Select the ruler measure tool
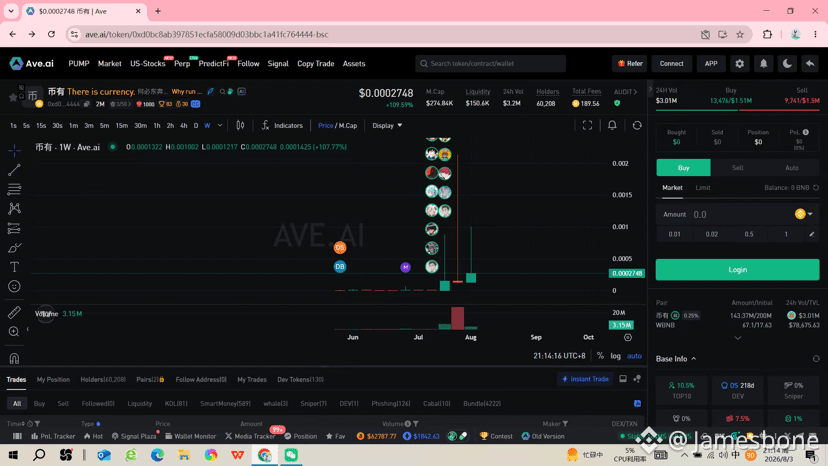This screenshot has width=828, height=466. point(14,312)
